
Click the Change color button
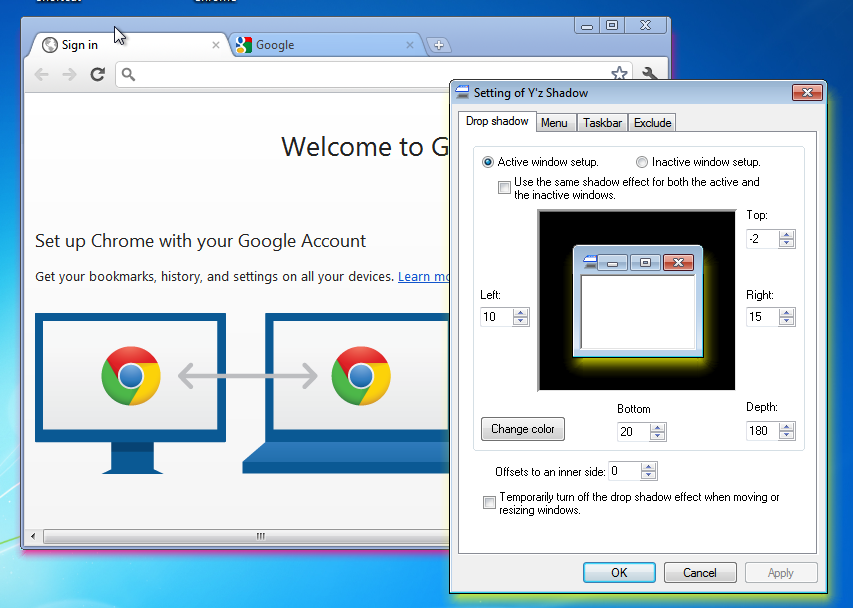[523, 429]
